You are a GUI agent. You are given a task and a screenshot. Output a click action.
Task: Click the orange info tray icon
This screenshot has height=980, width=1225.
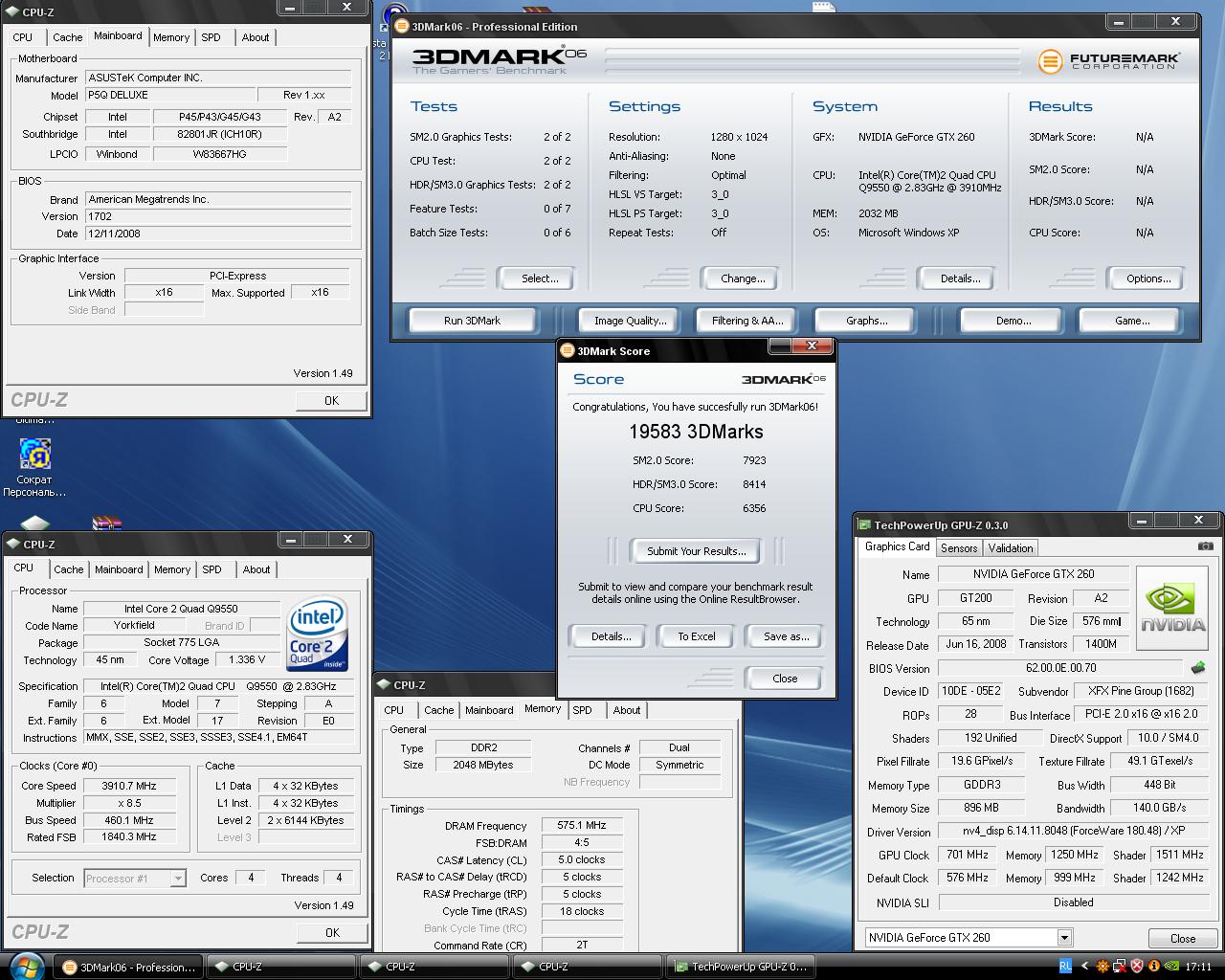coord(1154,967)
